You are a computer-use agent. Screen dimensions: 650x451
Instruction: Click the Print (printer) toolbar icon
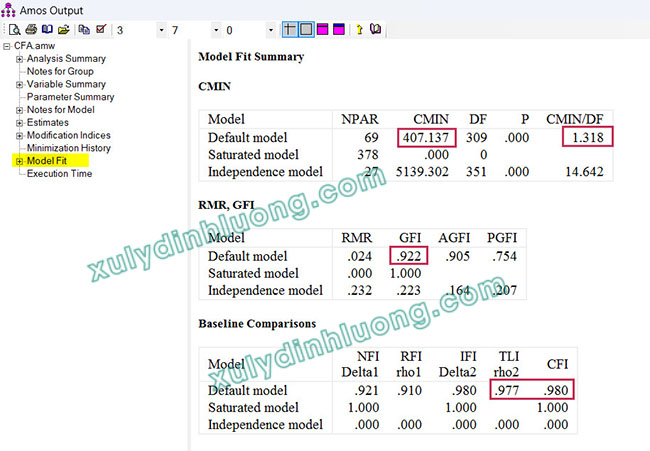click(31, 30)
